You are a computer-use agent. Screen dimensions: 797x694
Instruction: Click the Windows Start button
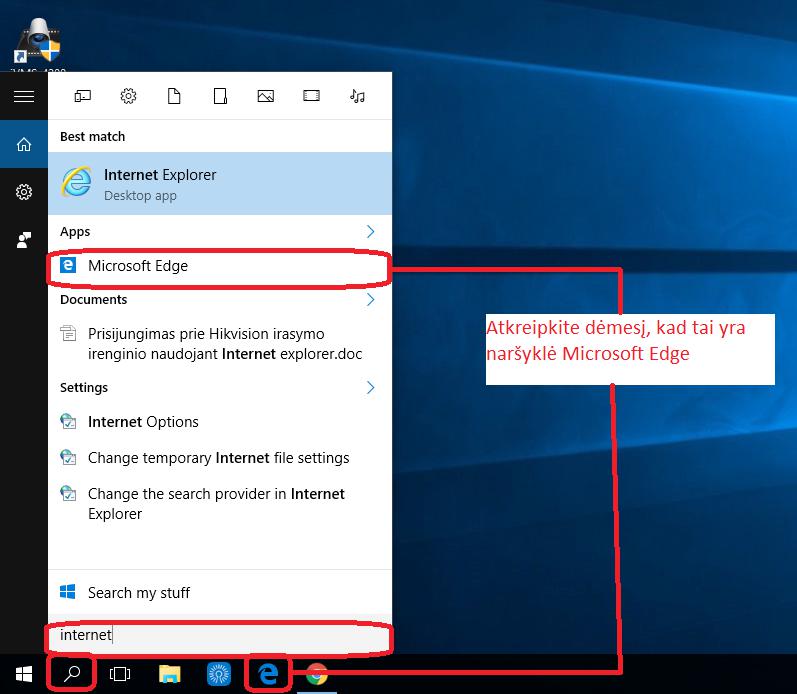24,674
